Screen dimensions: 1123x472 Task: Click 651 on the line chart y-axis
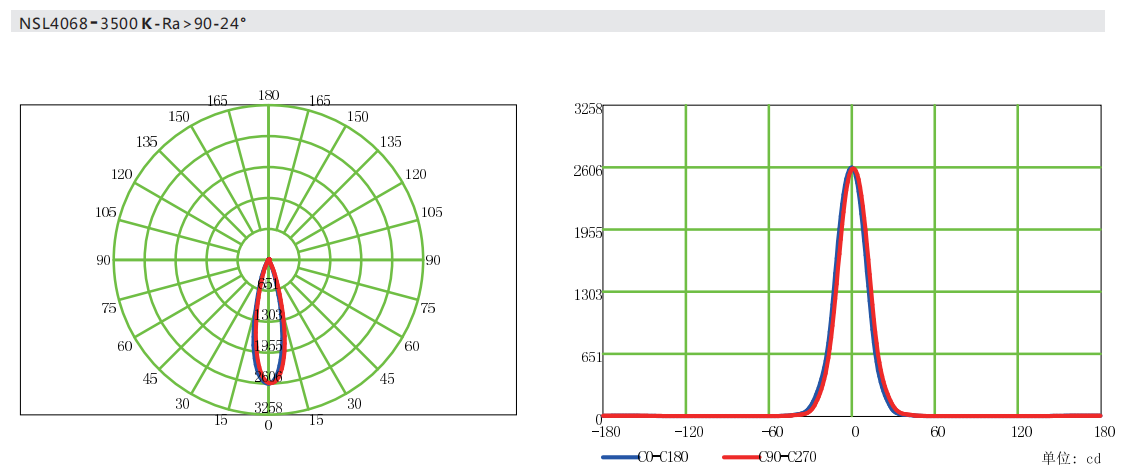(592, 356)
